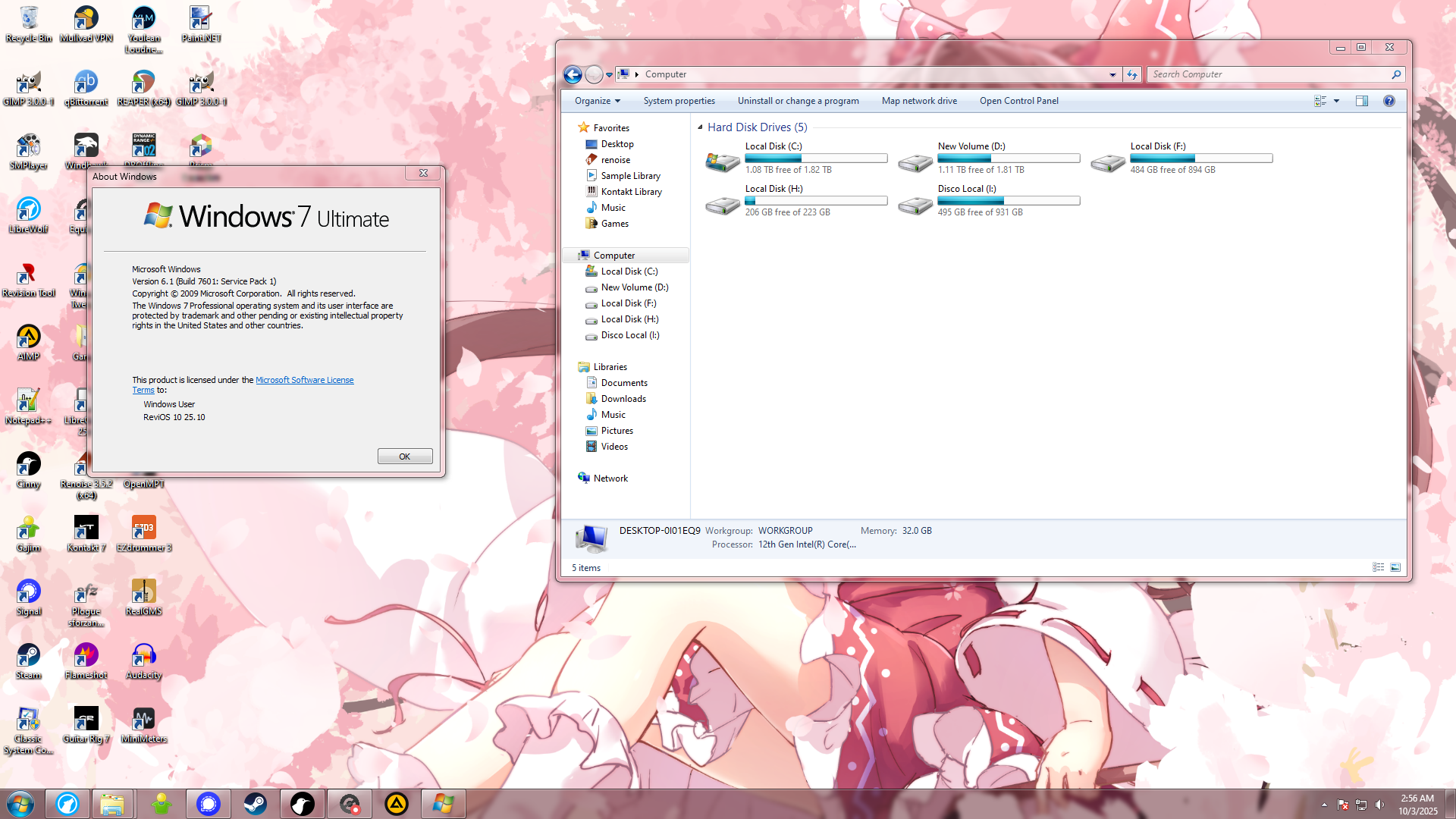Click System properties in the toolbar
The width and height of the screenshot is (1456, 819).
(679, 101)
